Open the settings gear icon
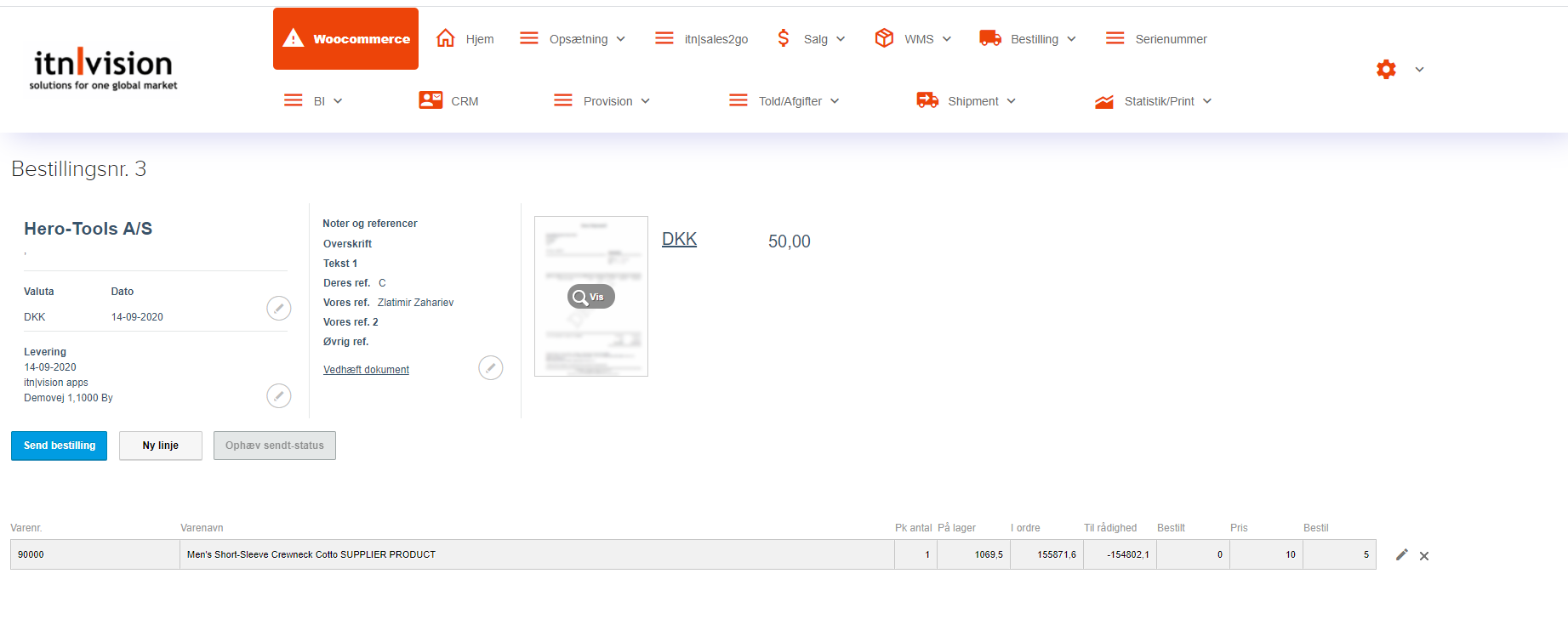 (1386, 70)
